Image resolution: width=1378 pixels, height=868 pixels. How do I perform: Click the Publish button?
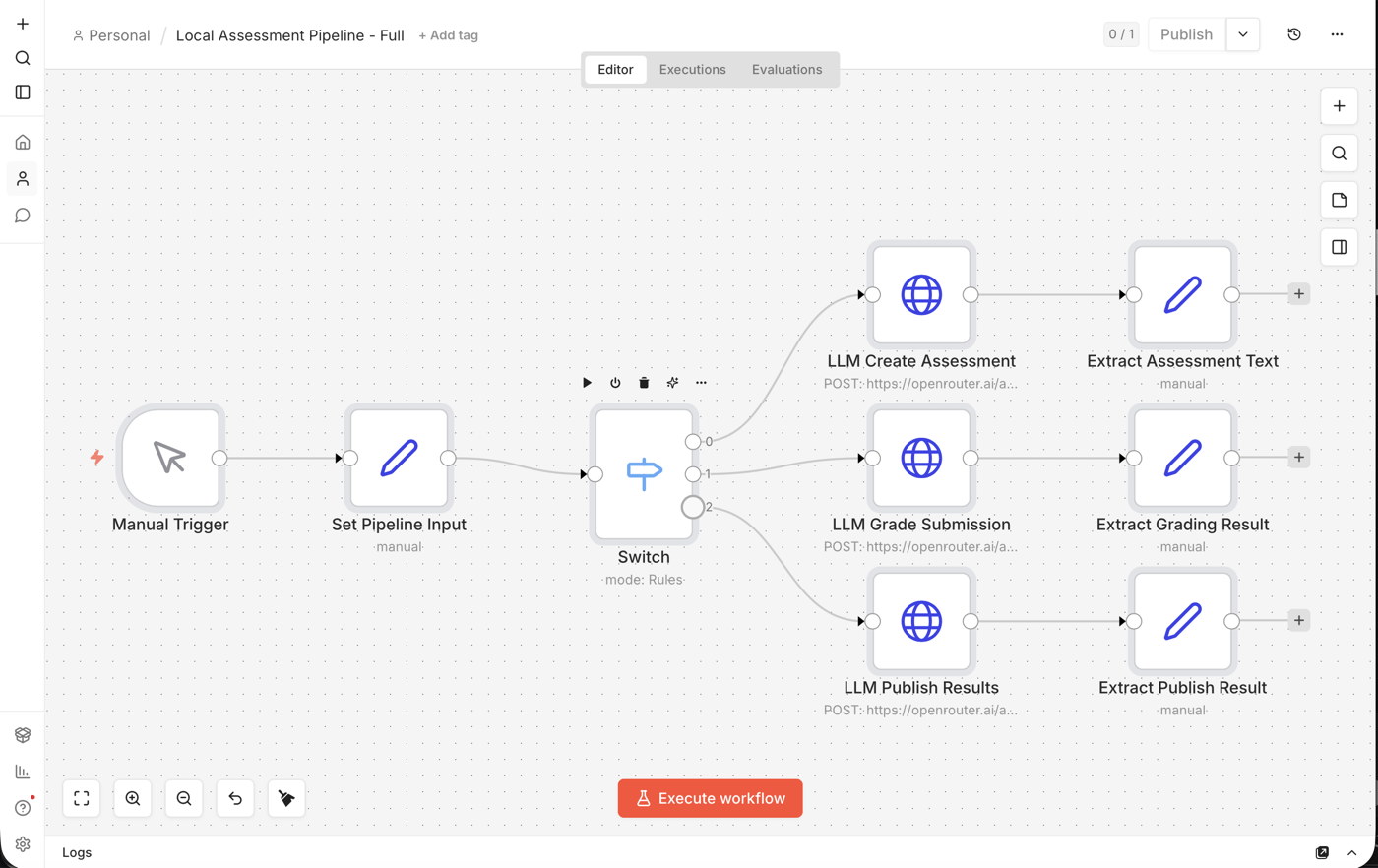(x=1186, y=34)
